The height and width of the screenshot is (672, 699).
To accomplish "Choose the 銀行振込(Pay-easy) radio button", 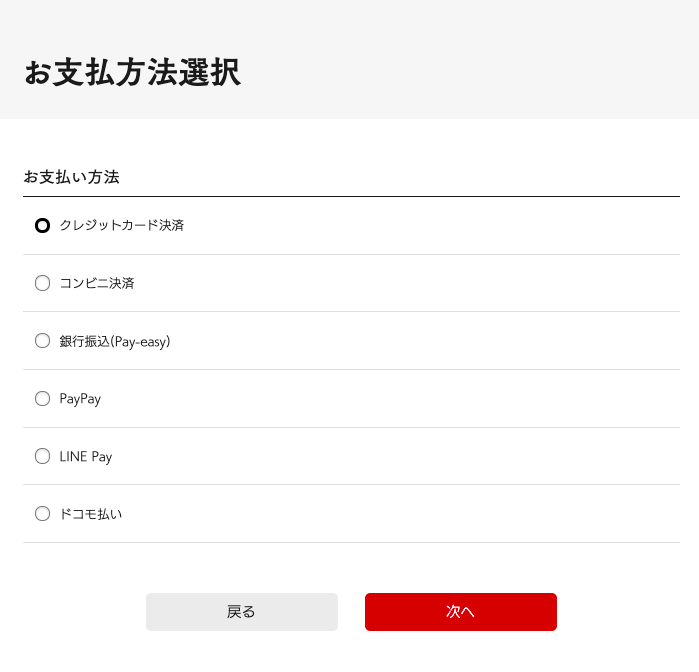I will coord(42,341).
